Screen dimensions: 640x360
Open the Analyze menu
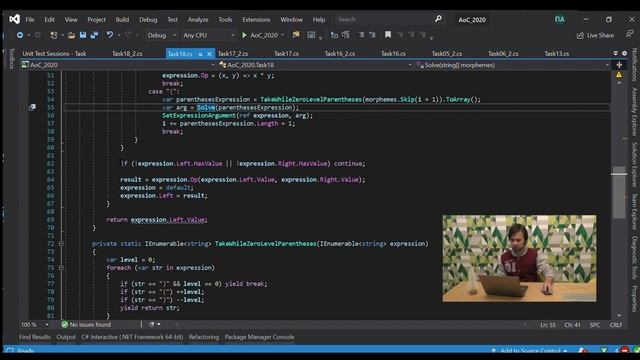[x=198, y=20]
